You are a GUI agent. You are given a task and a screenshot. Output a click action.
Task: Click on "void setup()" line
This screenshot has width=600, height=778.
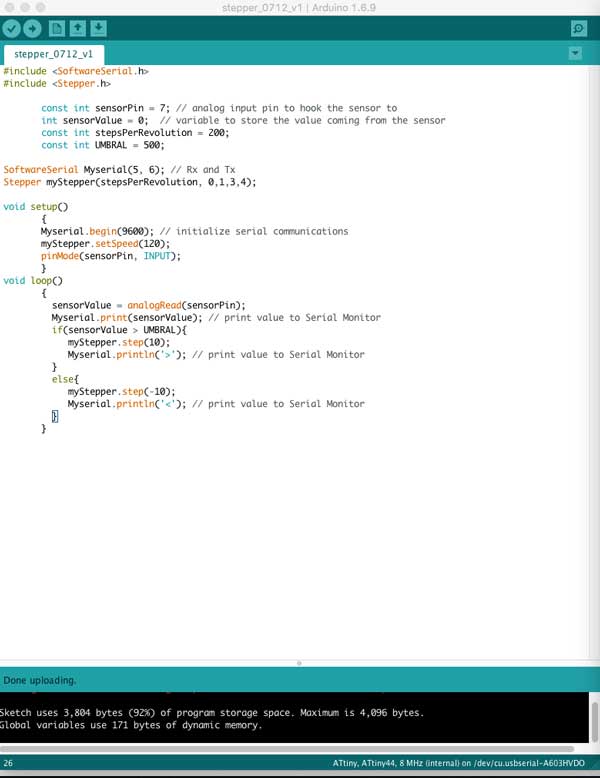point(36,206)
